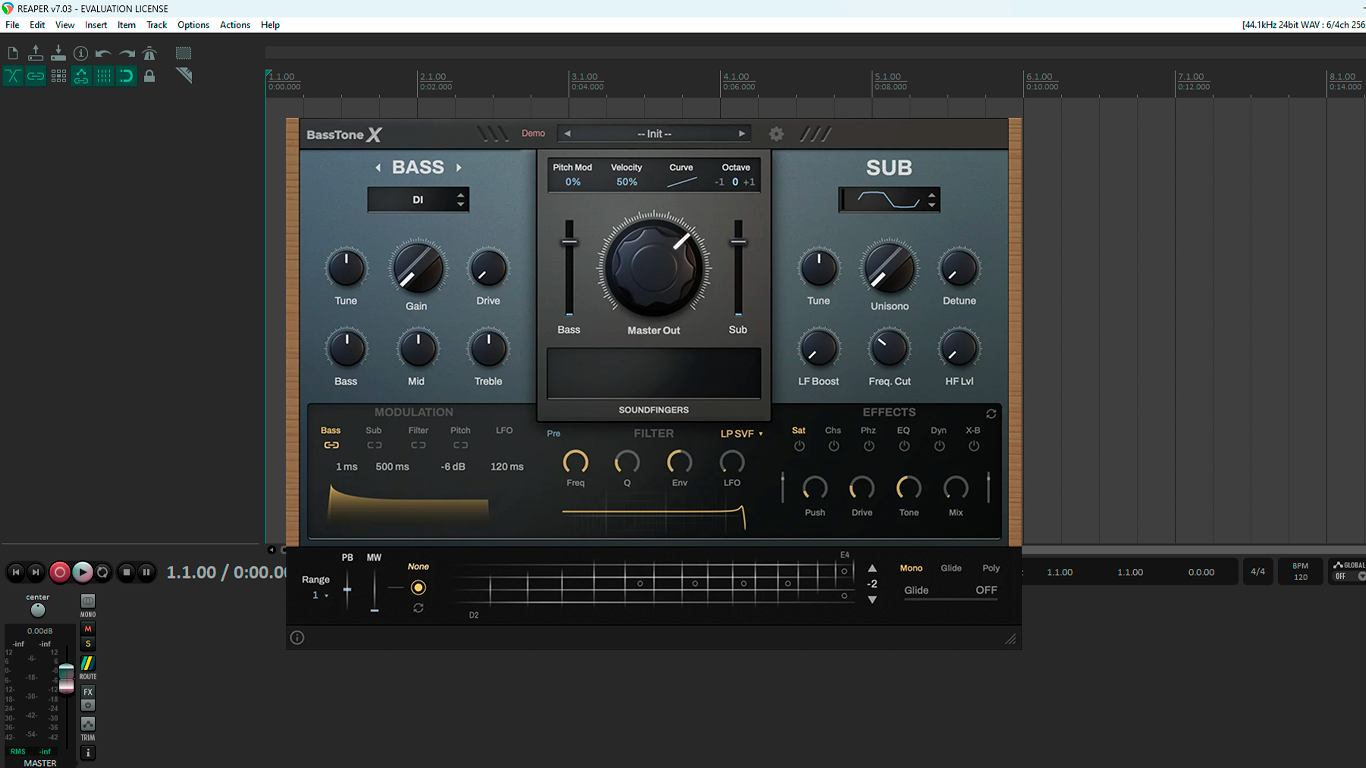Open the LP SVF filter type dropdown

point(742,434)
